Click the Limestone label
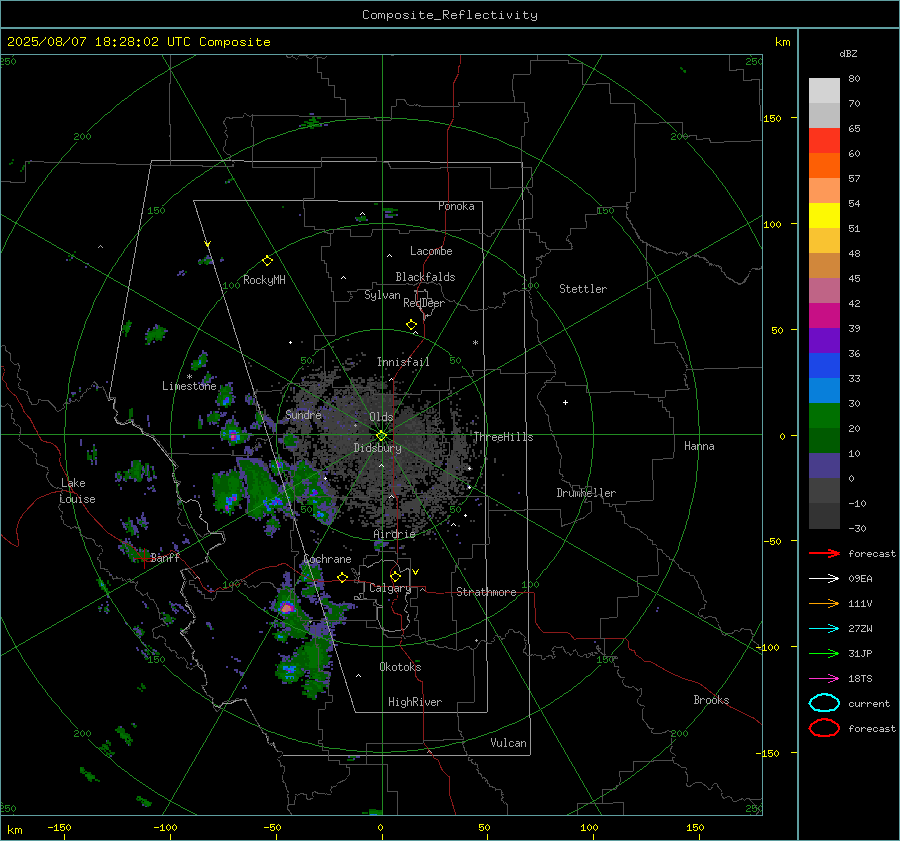The image size is (900, 841). point(189,386)
